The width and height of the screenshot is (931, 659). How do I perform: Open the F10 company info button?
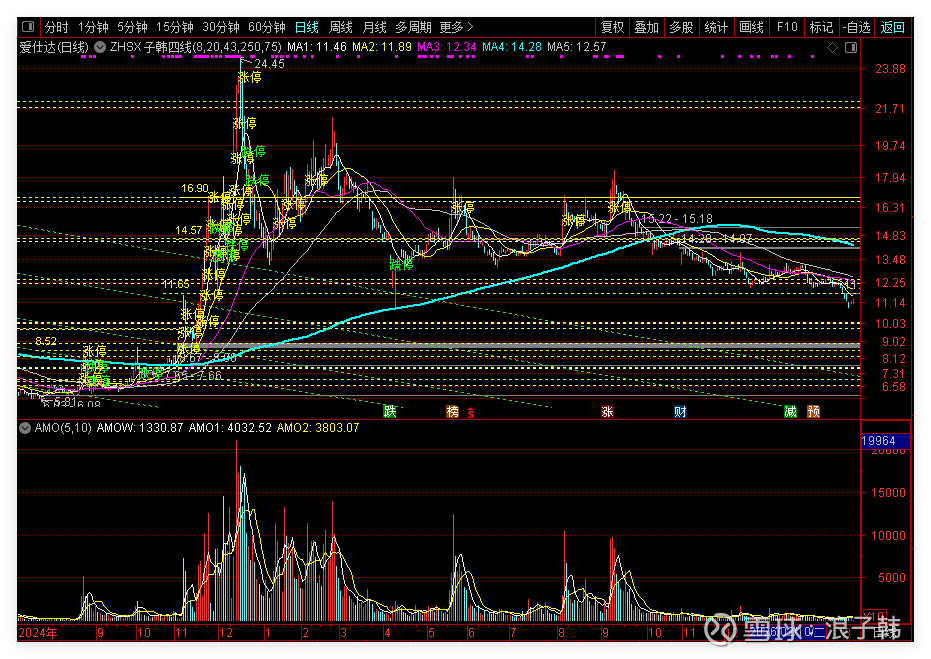click(x=787, y=27)
